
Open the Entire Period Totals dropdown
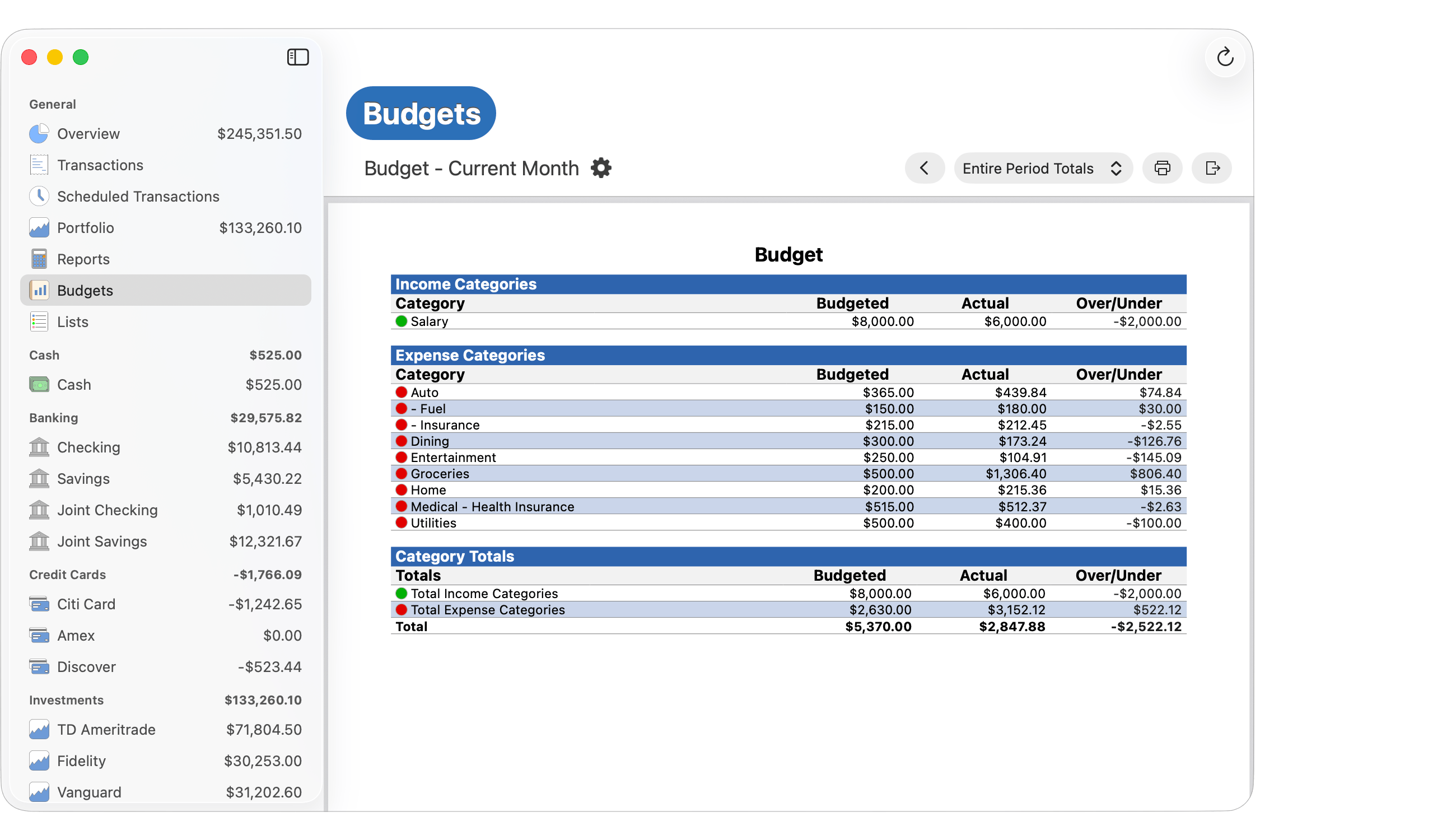click(1042, 168)
